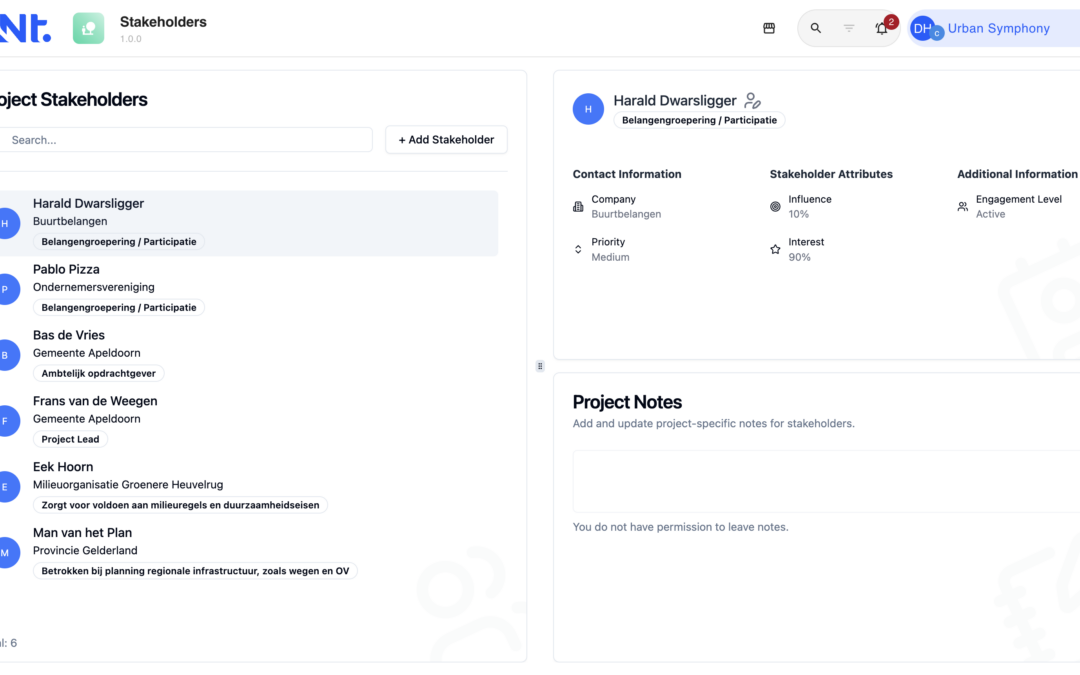Click the Priority up-down arrows icon
Screen dimensions: 1080x675
click(x=578, y=249)
